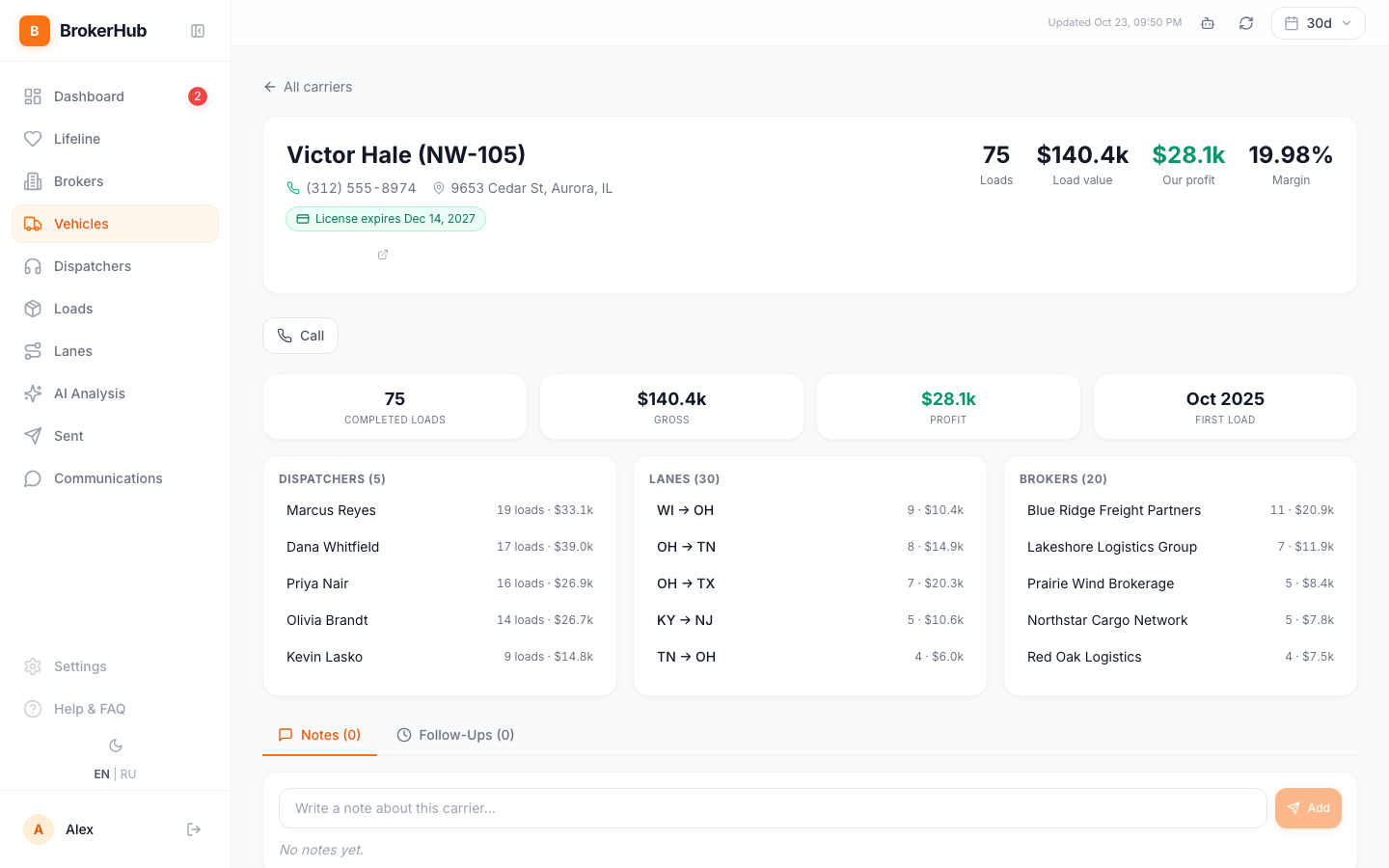Image resolution: width=1389 pixels, height=868 pixels.
Task: Open the external link icon under license badge
Action: [x=383, y=255]
